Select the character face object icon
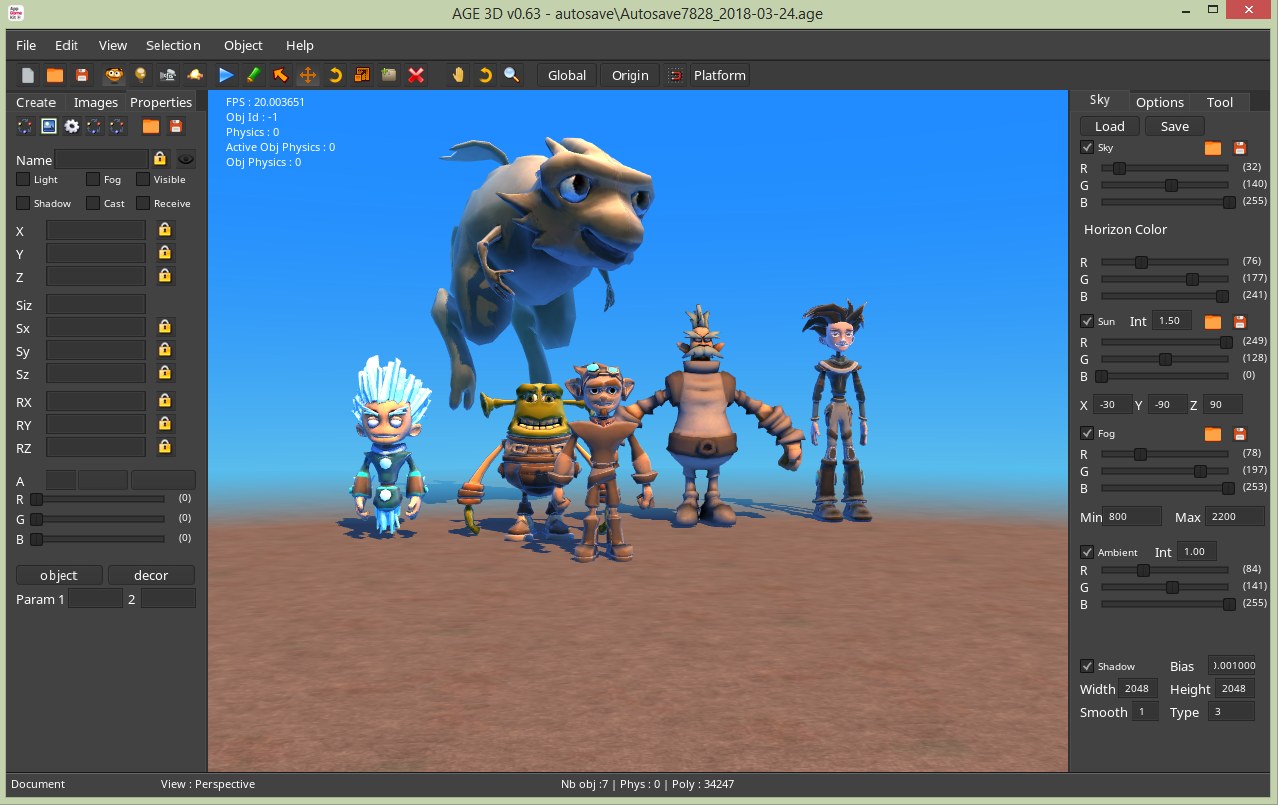This screenshot has width=1278, height=805. point(115,75)
